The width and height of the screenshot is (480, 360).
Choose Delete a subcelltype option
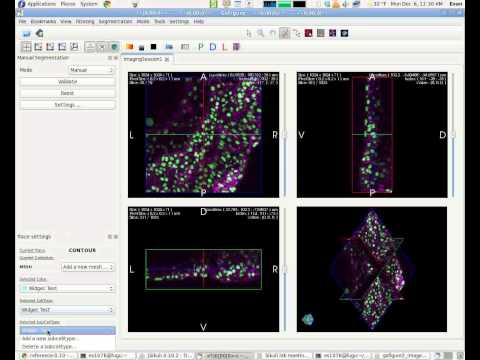pos(68,347)
